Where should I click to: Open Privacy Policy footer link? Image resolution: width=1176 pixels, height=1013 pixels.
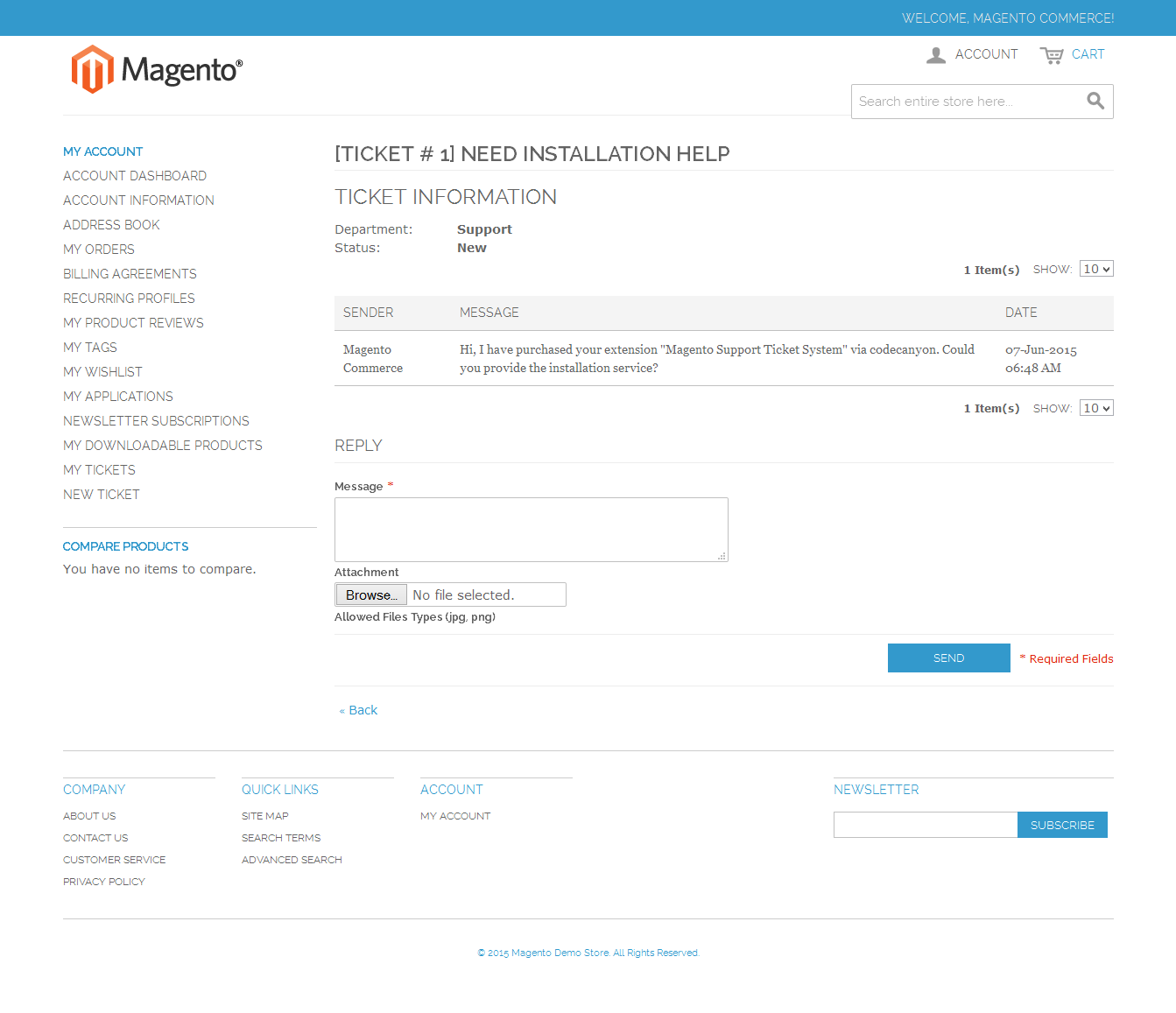click(104, 882)
